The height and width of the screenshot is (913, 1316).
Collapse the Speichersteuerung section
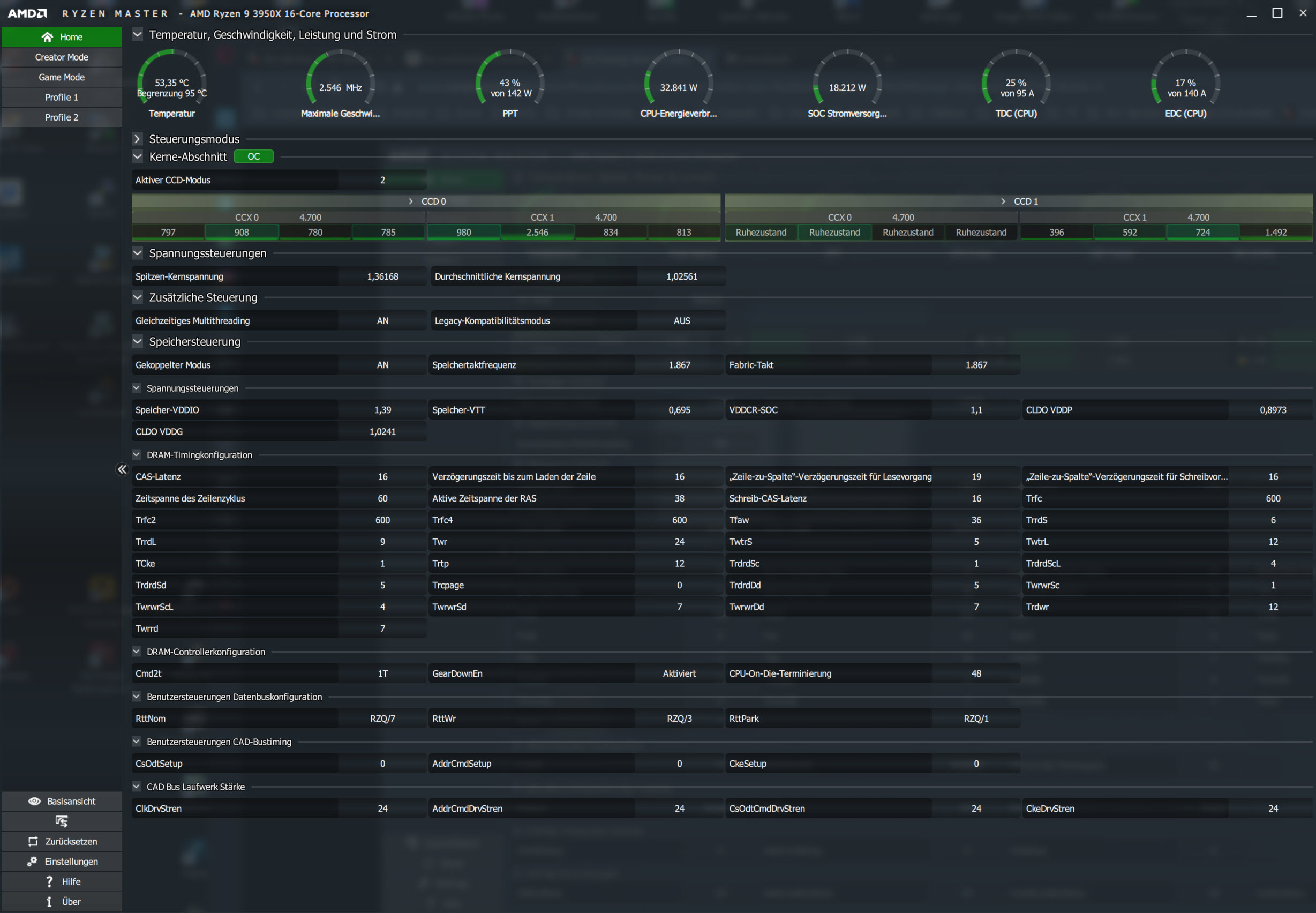[x=137, y=341]
